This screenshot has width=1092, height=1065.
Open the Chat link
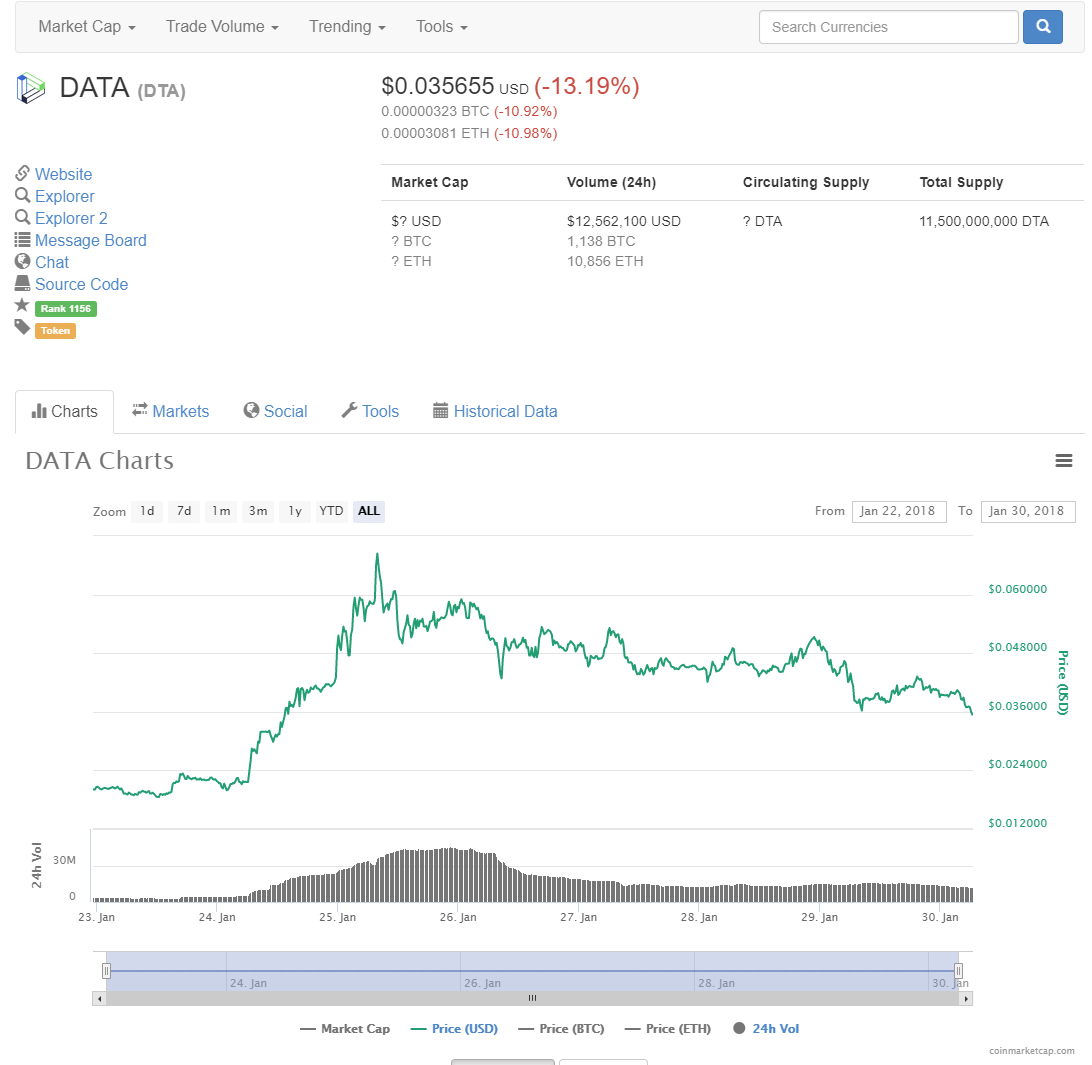coord(52,263)
